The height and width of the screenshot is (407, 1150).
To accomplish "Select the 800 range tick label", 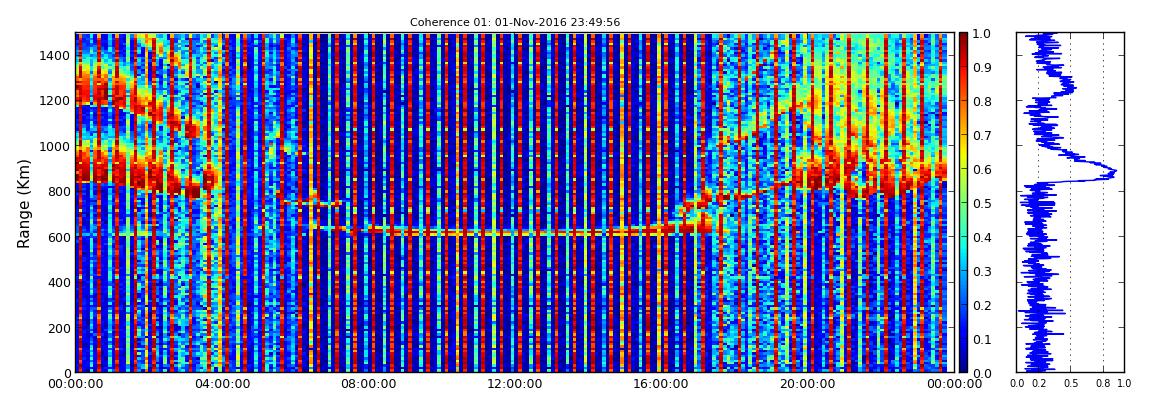I will pos(58,191).
